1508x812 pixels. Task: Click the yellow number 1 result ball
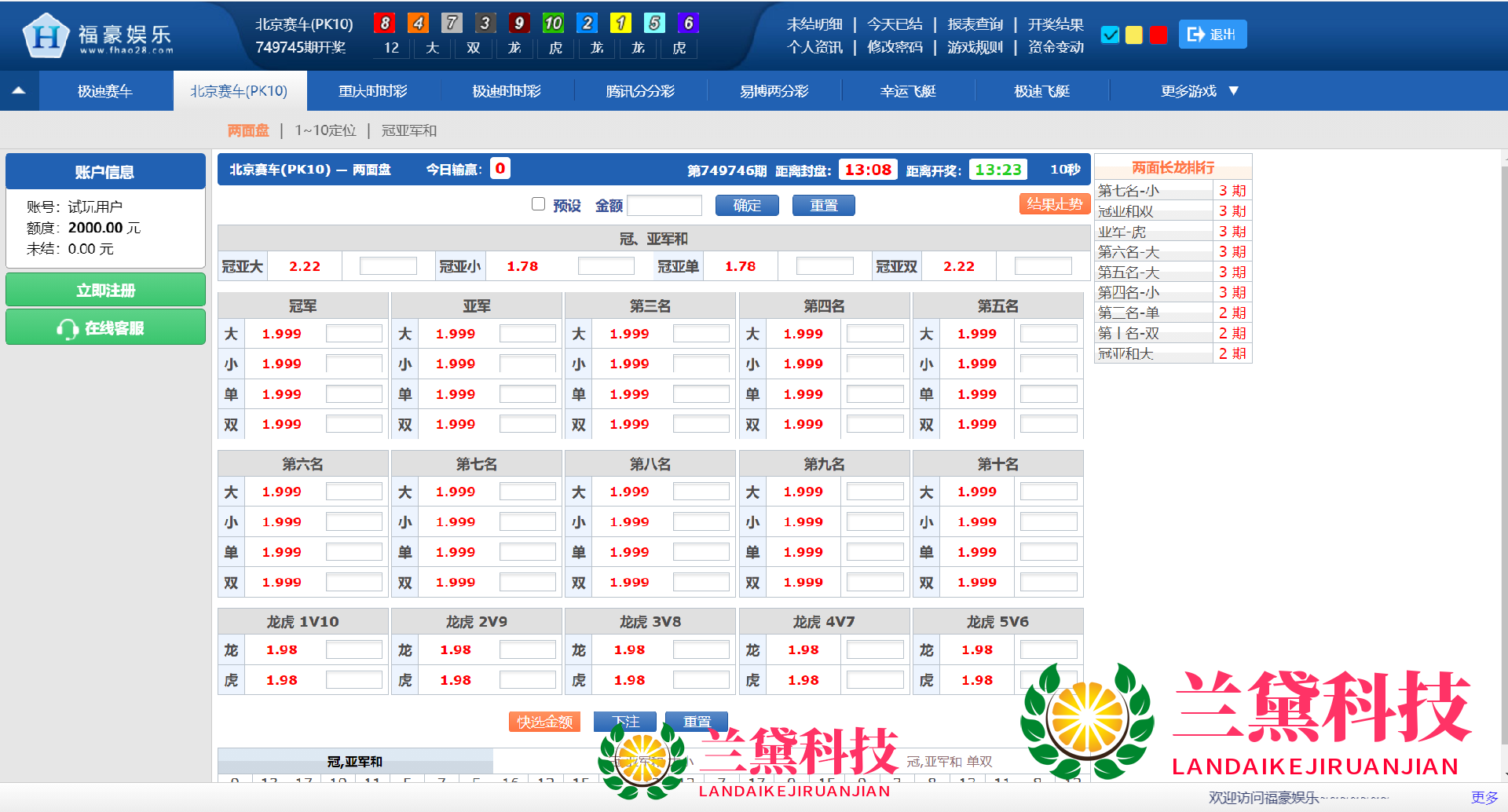(620, 24)
